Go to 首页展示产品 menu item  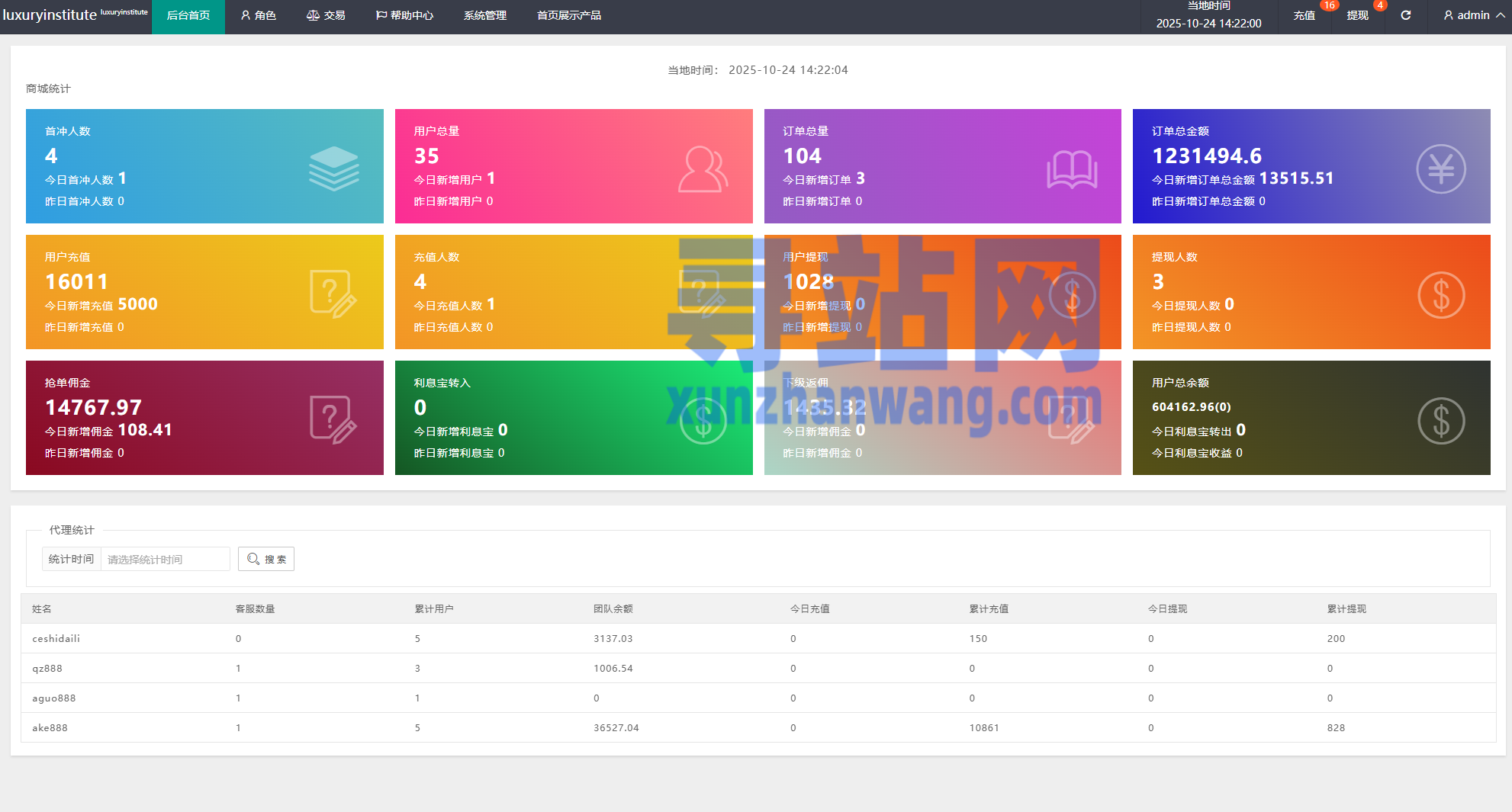click(x=568, y=15)
